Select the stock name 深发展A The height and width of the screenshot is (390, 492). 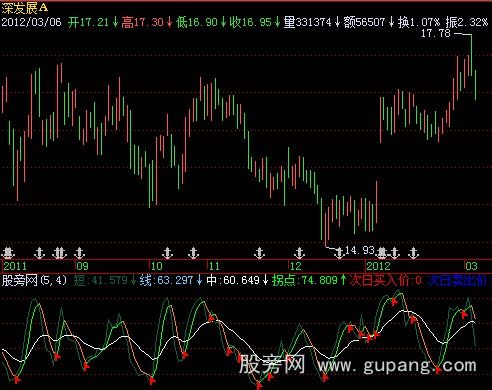tap(25, 8)
